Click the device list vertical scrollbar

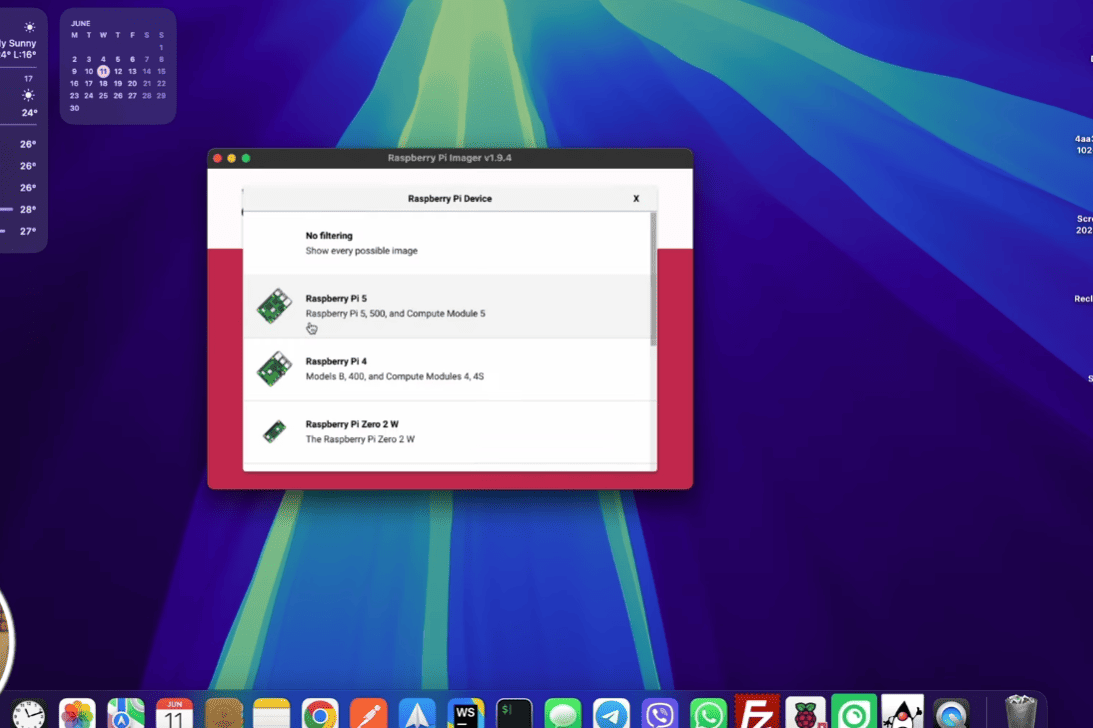point(653,279)
